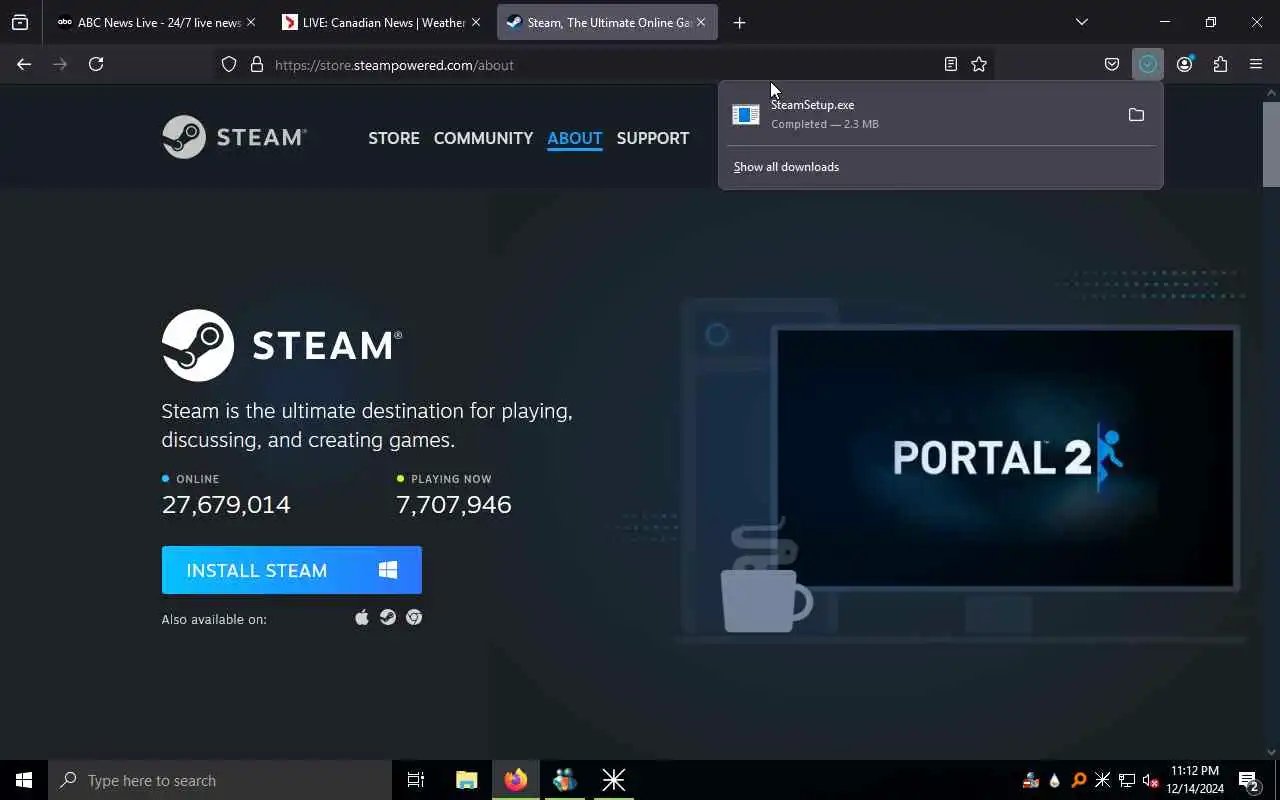
Task: Switch to Firefox on taskbar
Action: coord(516,780)
